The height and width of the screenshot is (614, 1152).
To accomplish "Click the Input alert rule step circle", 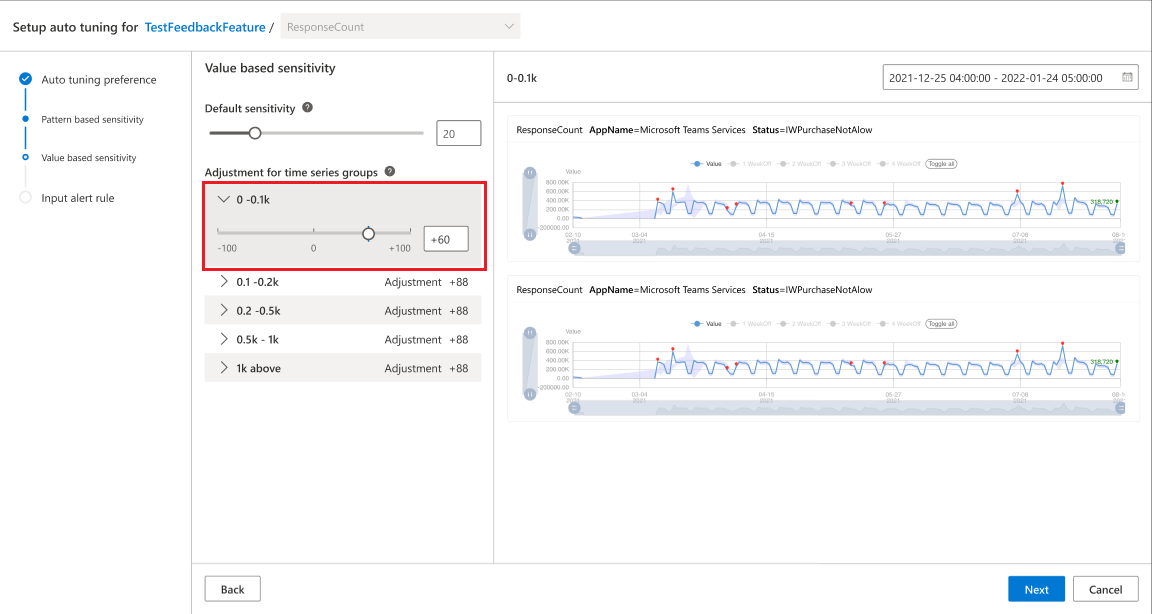I will pos(25,198).
